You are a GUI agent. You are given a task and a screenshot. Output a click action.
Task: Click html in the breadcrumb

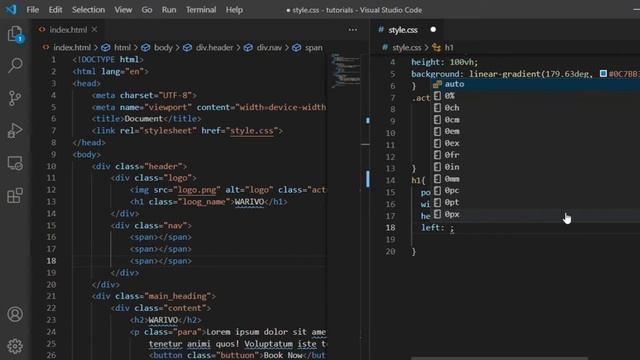pyautogui.click(x=122, y=48)
